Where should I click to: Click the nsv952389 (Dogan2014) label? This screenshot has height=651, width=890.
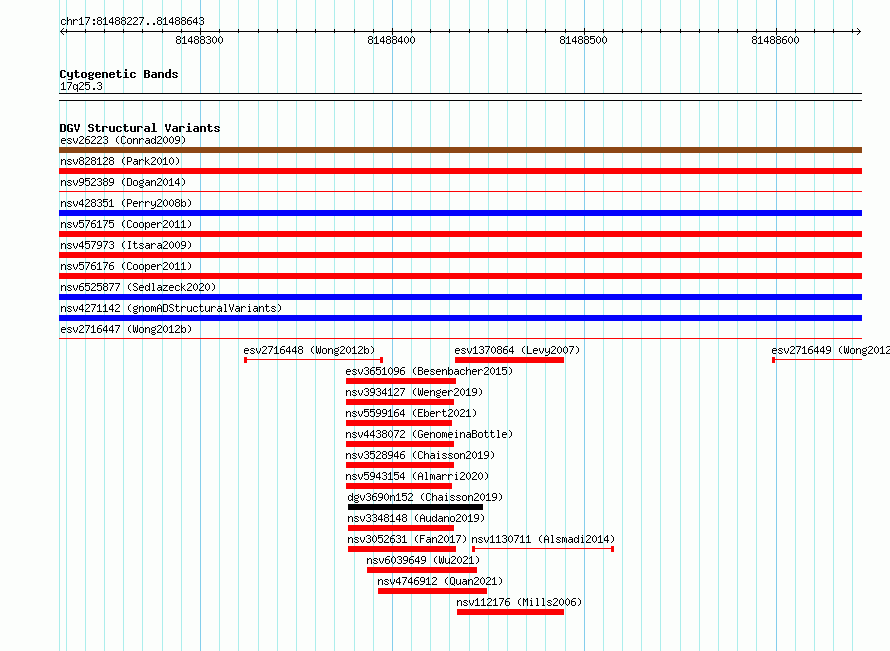tap(123, 182)
